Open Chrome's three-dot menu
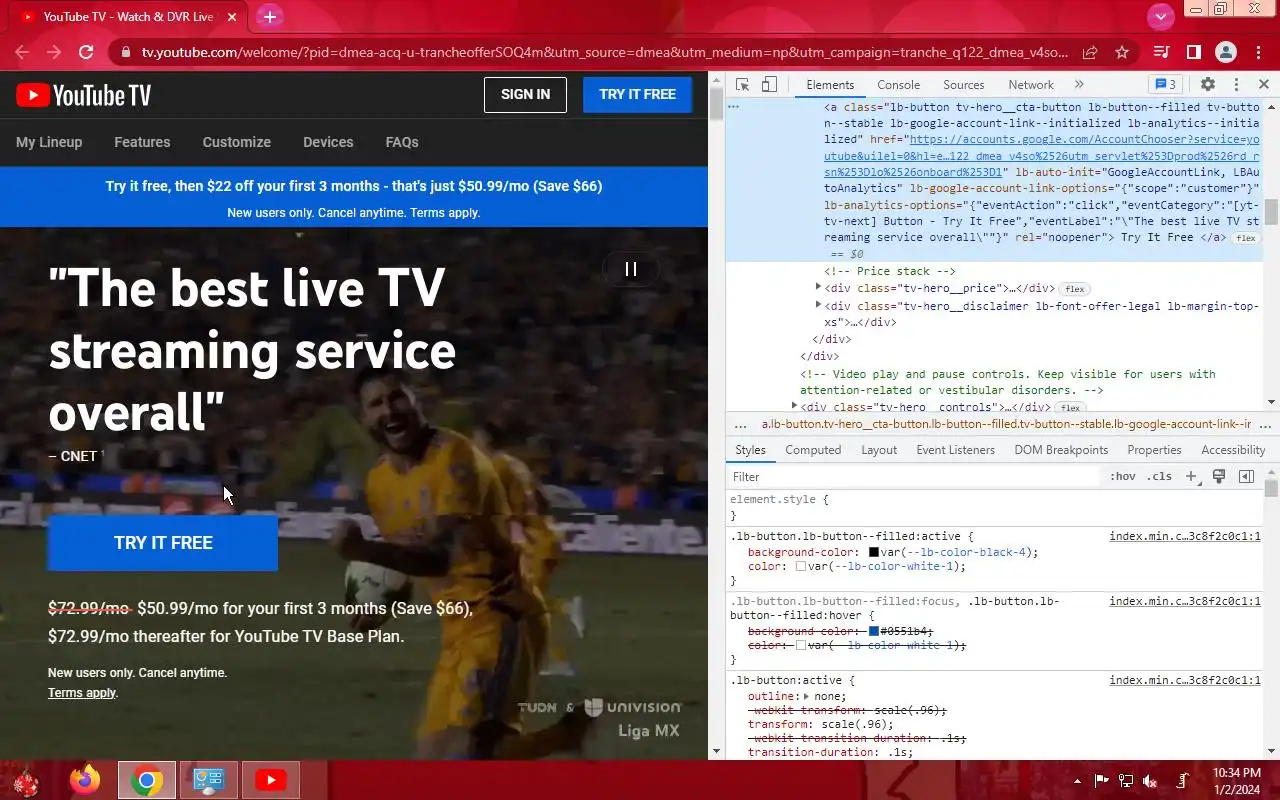Screen dimensions: 1280x800 click(1258, 52)
